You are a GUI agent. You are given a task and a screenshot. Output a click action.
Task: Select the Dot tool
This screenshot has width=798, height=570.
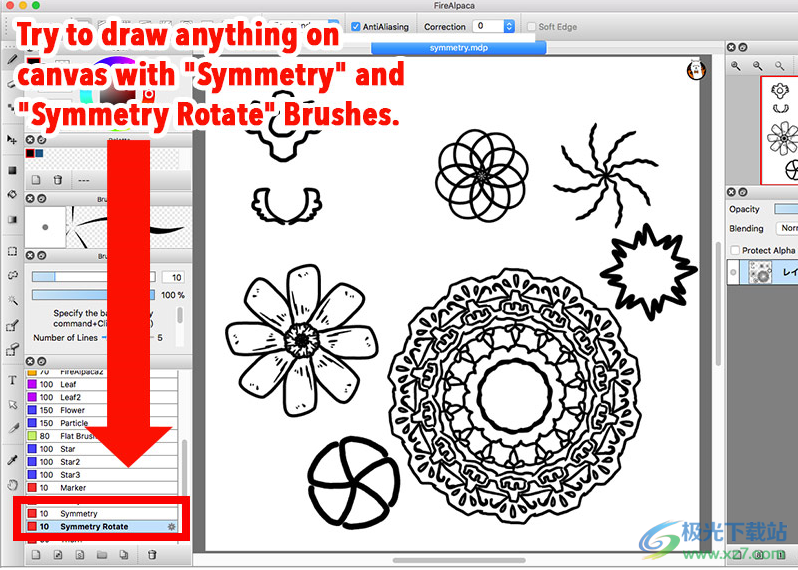point(12,107)
